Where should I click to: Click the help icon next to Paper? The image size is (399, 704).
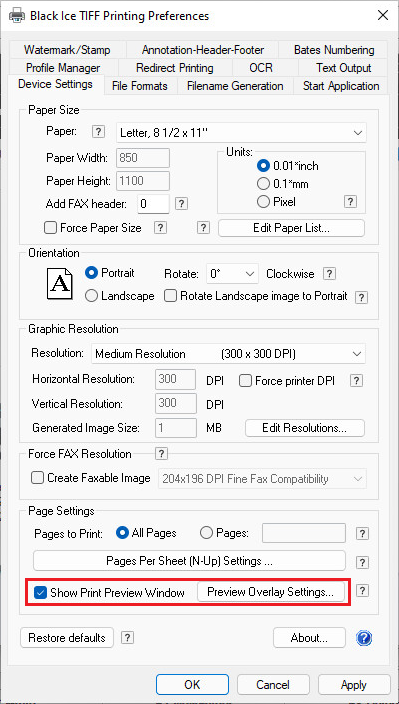tap(98, 132)
